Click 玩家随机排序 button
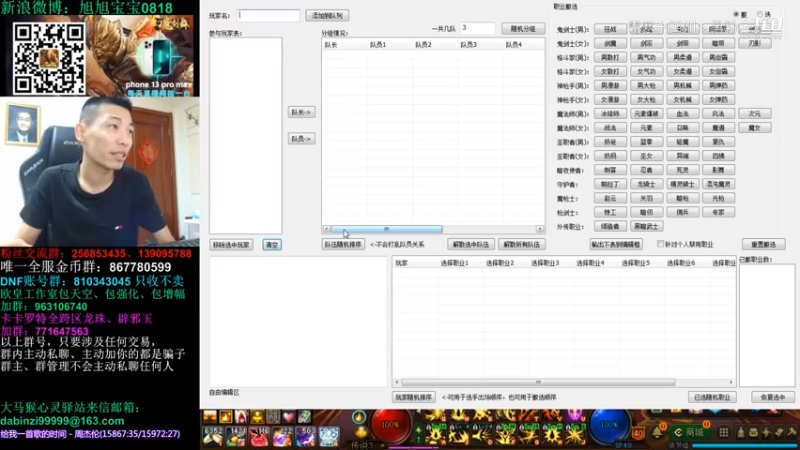Viewport: 800px width, 450px height. point(413,397)
